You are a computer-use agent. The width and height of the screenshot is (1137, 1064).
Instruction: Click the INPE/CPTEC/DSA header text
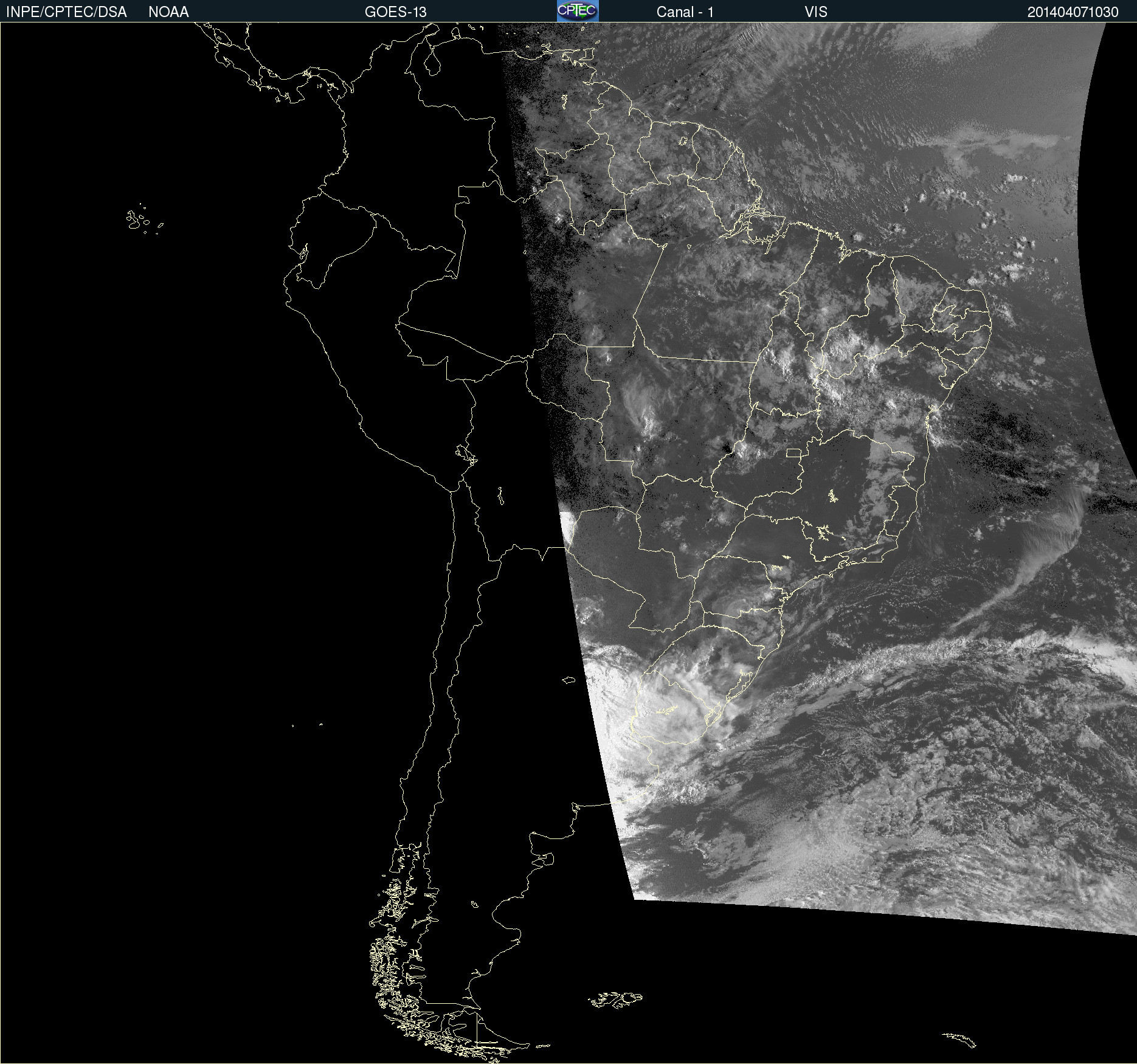click(x=66, y=12)
